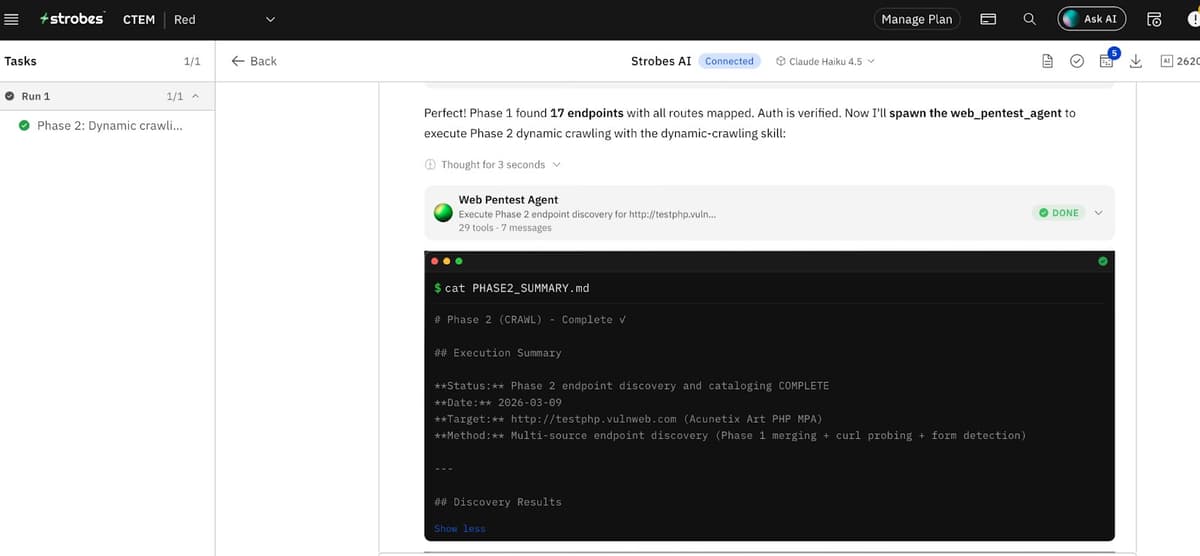The height and width of the screenshot is (556, 1200).
Task: Click the Strobes logo
Action: tap(71, 19)
